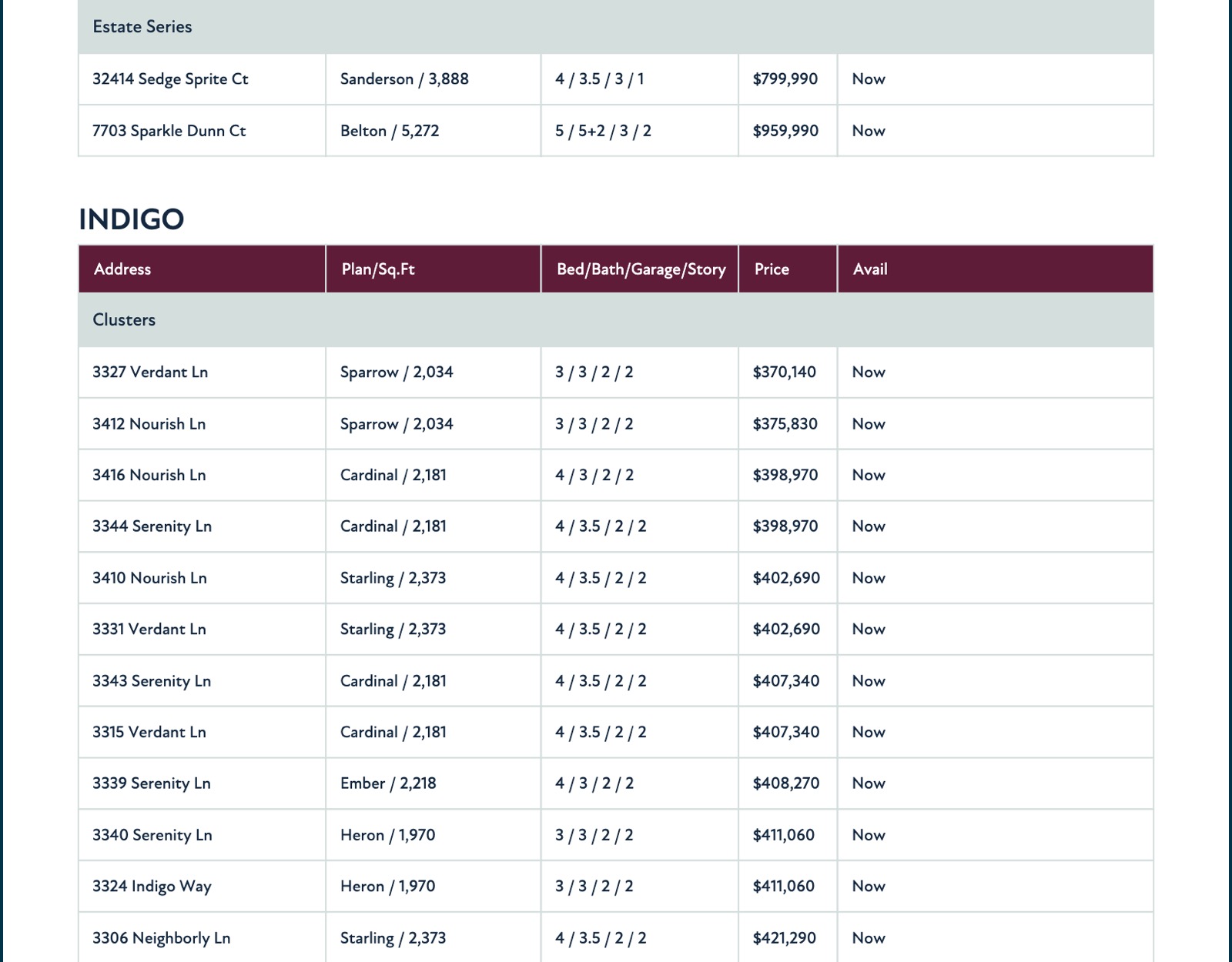Select the 3410 Nourish Ln address
The image size is (1232, 962).
click(x=149, y=578)
